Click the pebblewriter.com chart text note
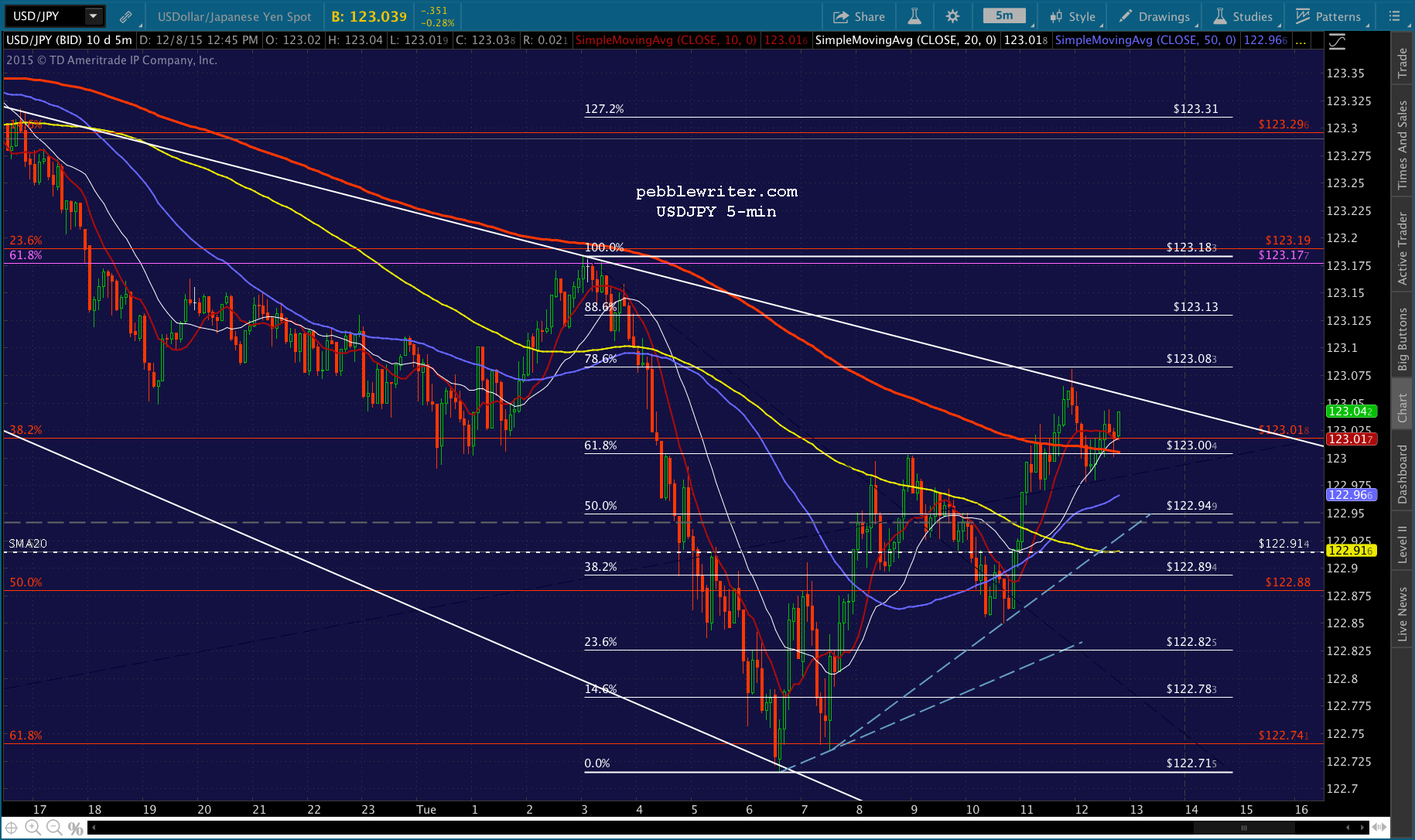The width and height of the screenshot is (1415, 840). pyautogui.click(x=716, y=191)
